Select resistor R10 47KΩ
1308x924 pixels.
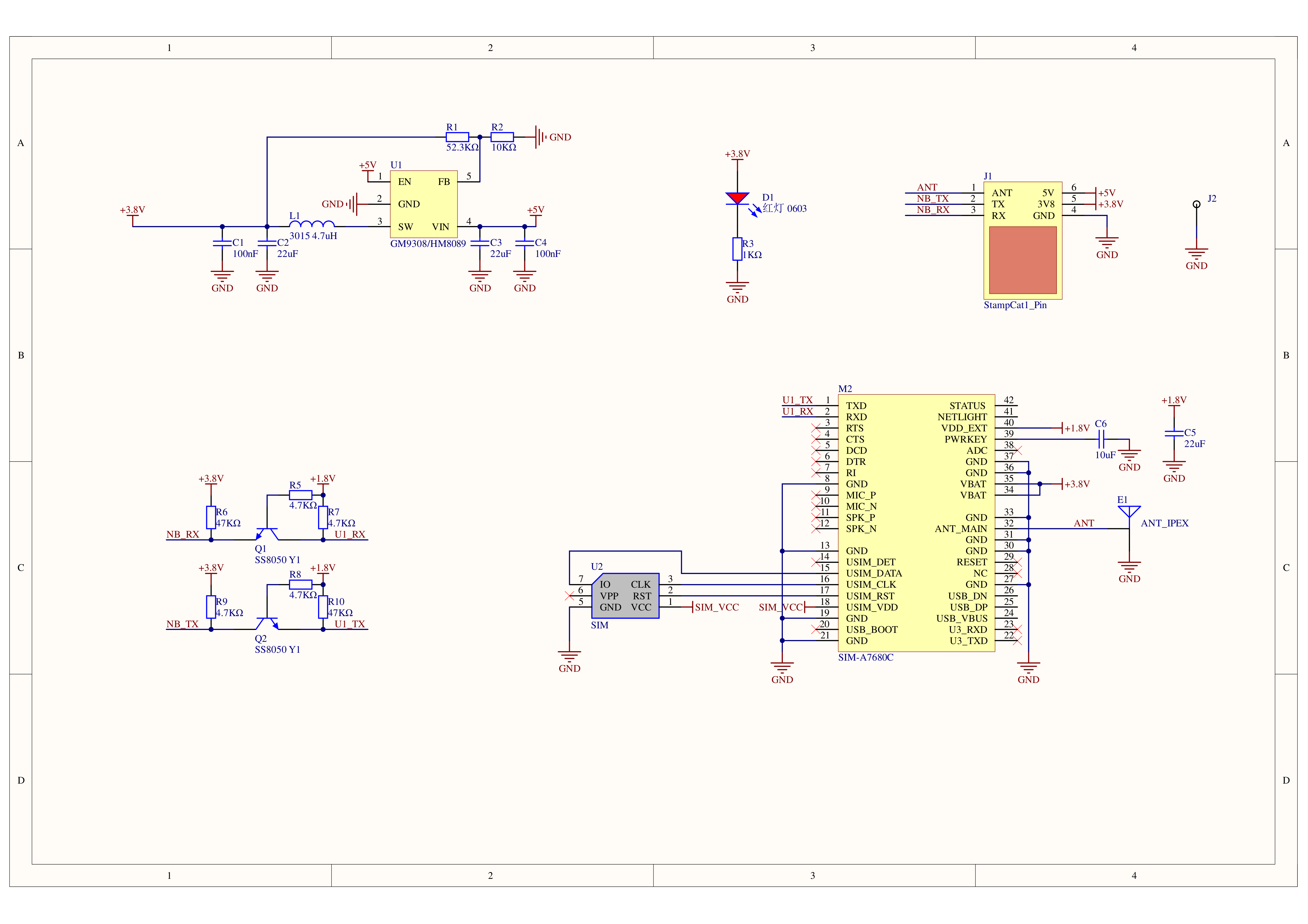(x=323, y=607)
